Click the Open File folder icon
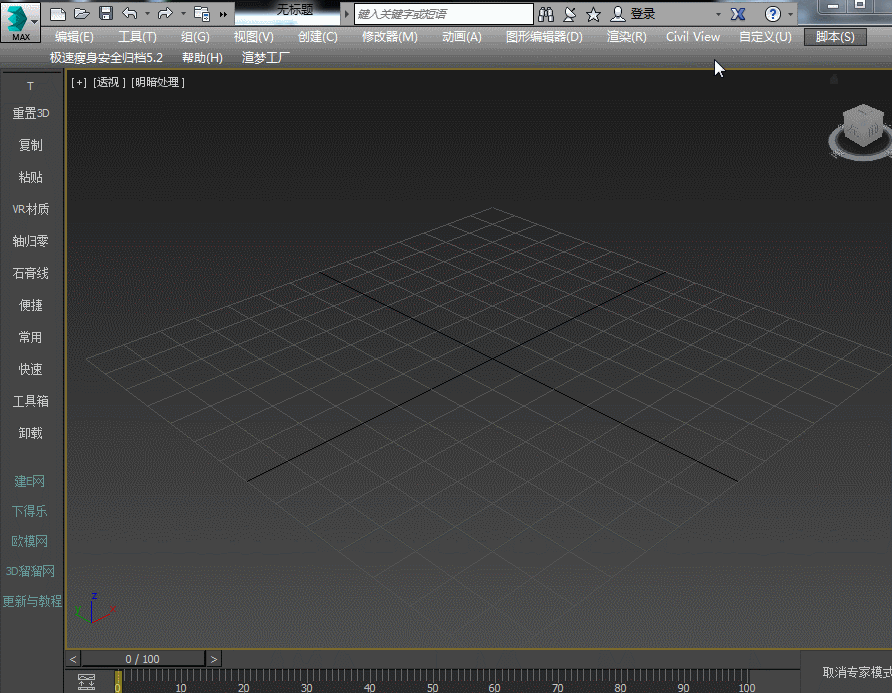The height and width of the screenshot is (693, 892). [82, 14]
